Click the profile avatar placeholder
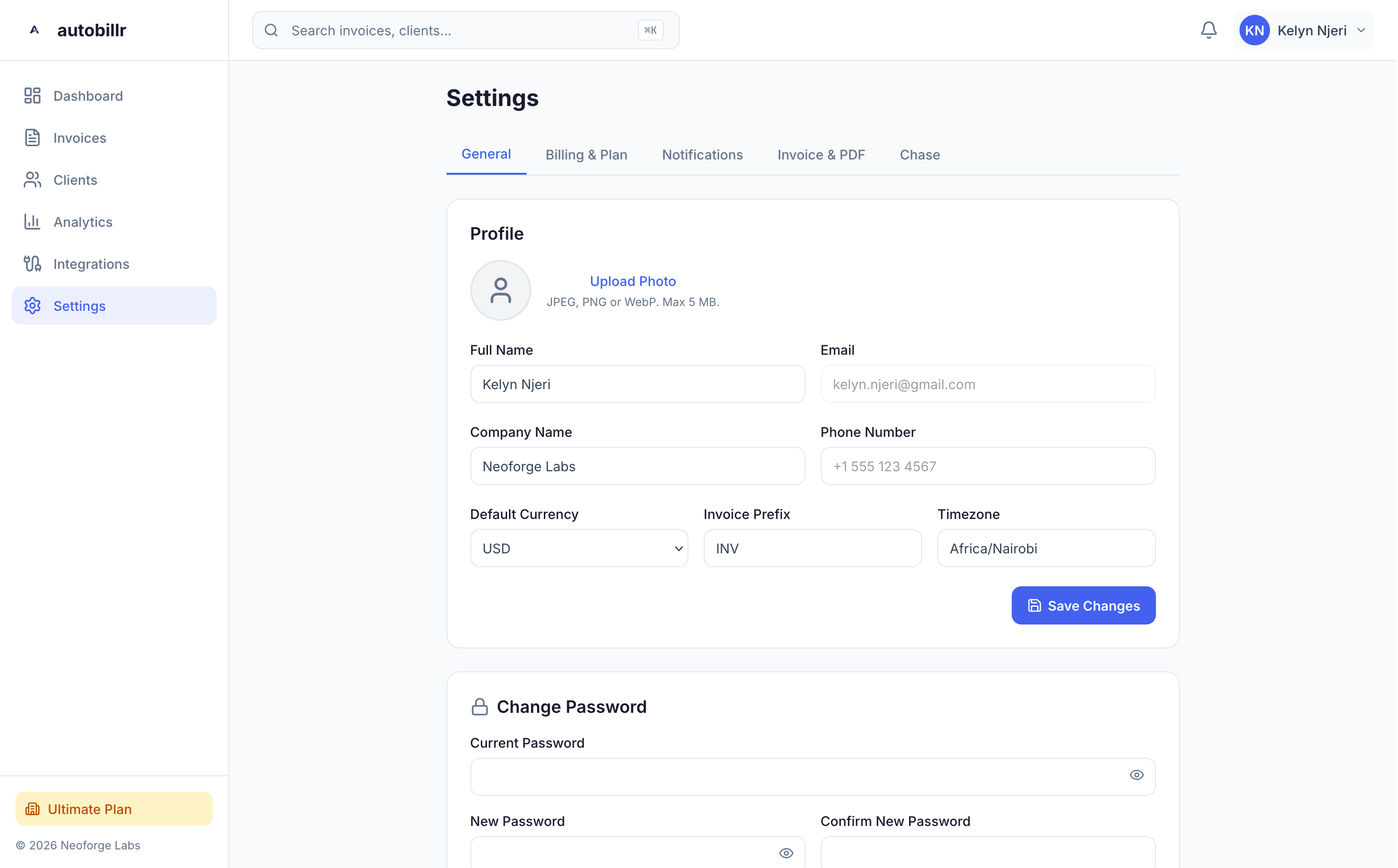1398x868 pixels. 500,290
